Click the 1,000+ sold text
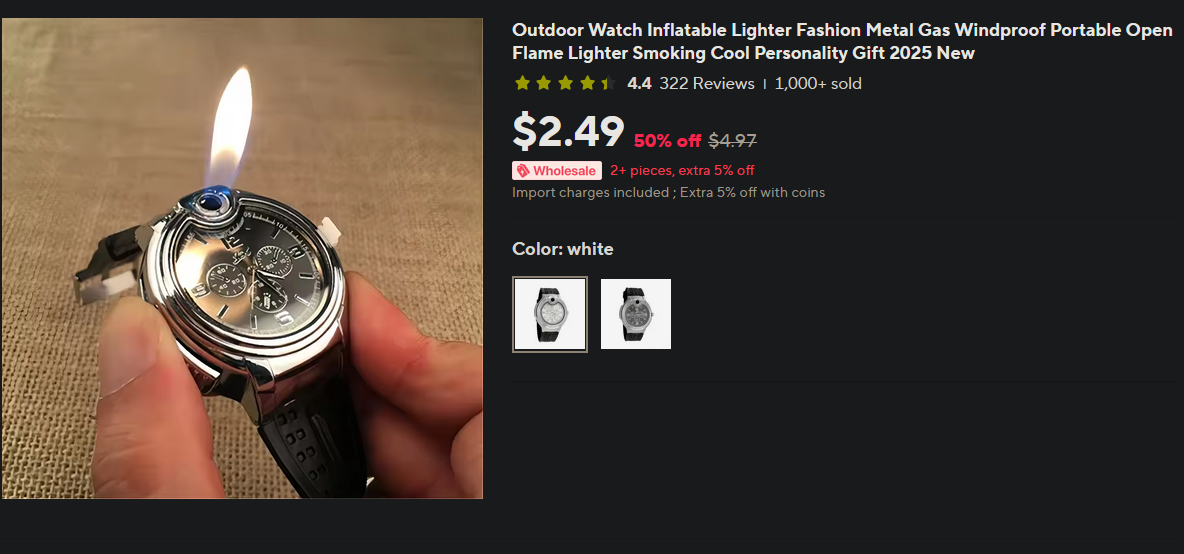 pyautogui.click(x=818, y=83)
